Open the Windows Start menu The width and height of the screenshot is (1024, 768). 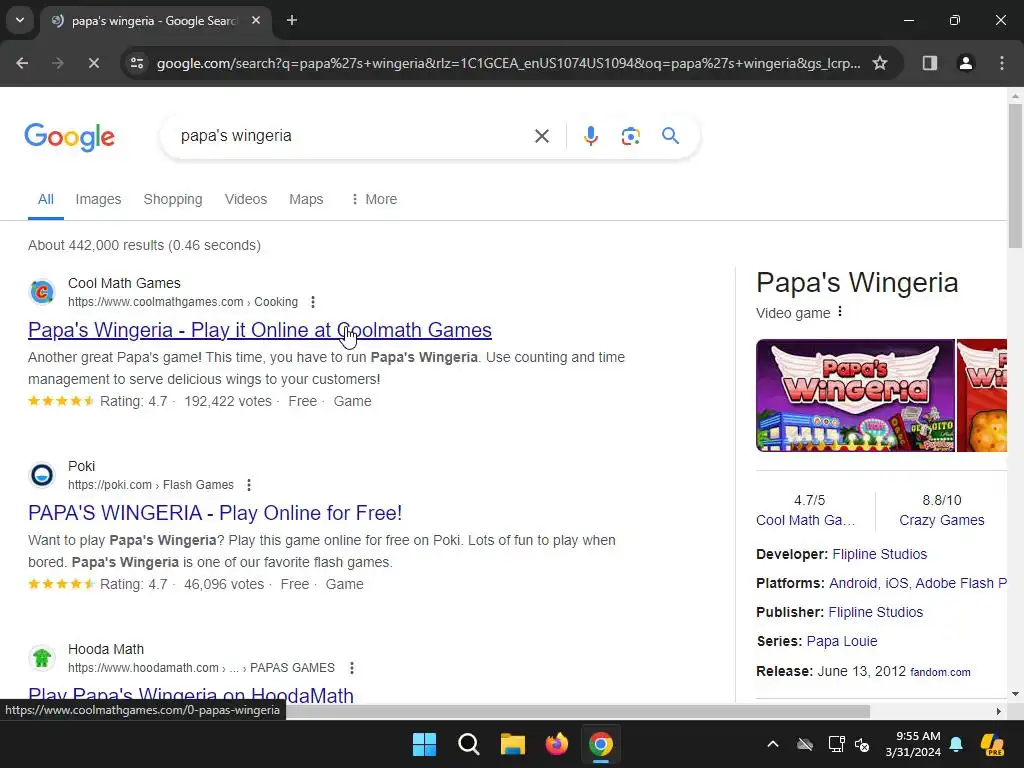pyautogui.click(x=424, y=744)
